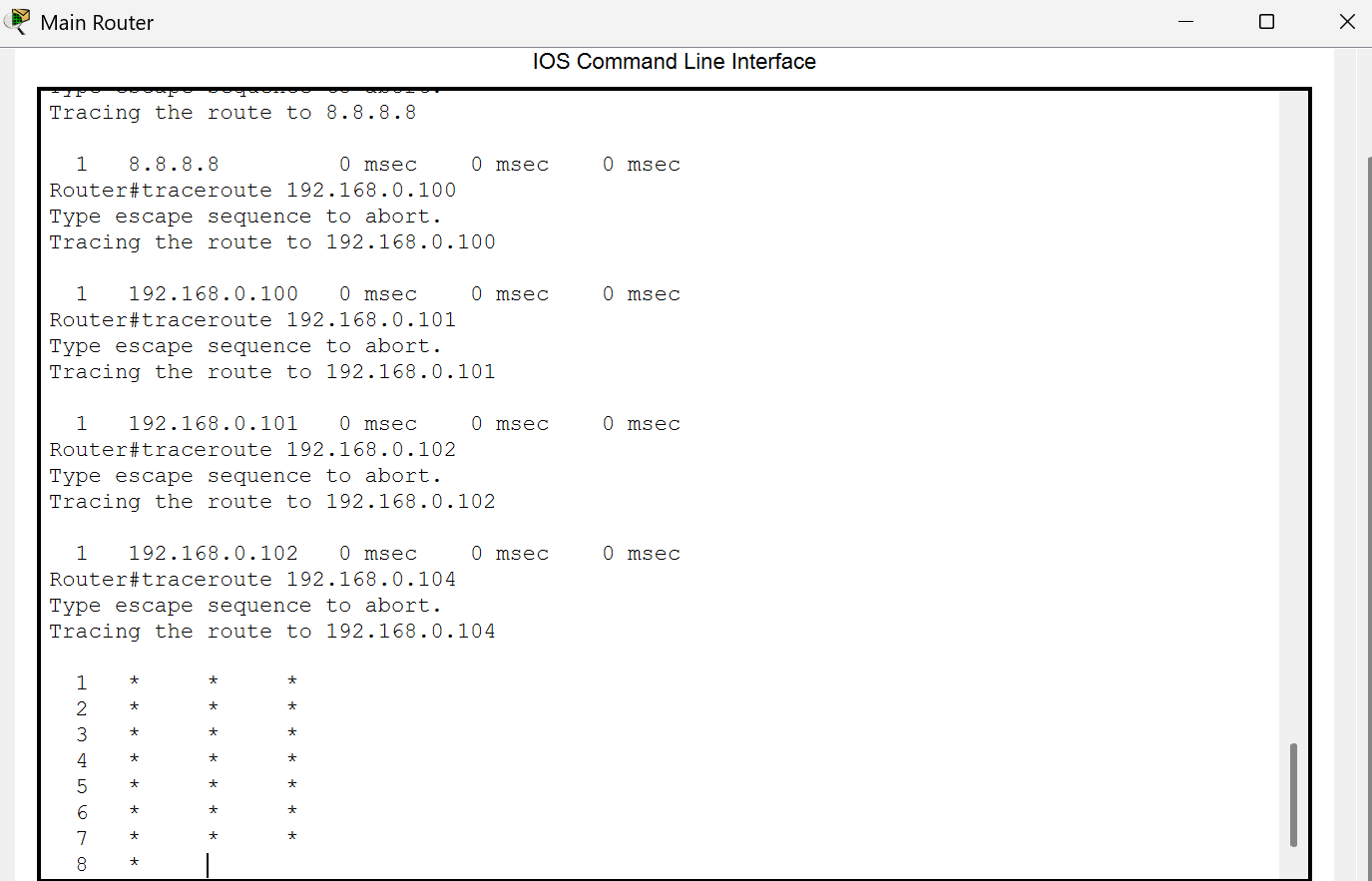Click the Packet Tracer icon in title bar
The height and width of the screenshot is (881, 1372).
point(18,21)
